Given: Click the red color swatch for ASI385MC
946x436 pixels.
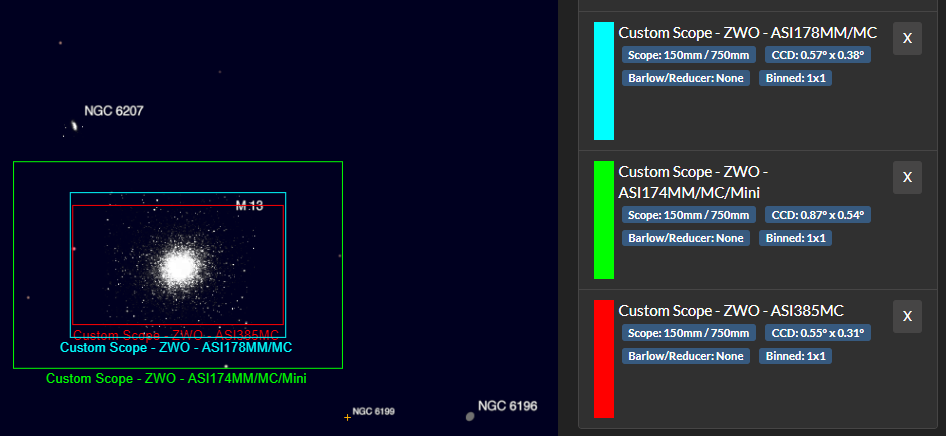Looking at the screenshot, I should point(603,358).
